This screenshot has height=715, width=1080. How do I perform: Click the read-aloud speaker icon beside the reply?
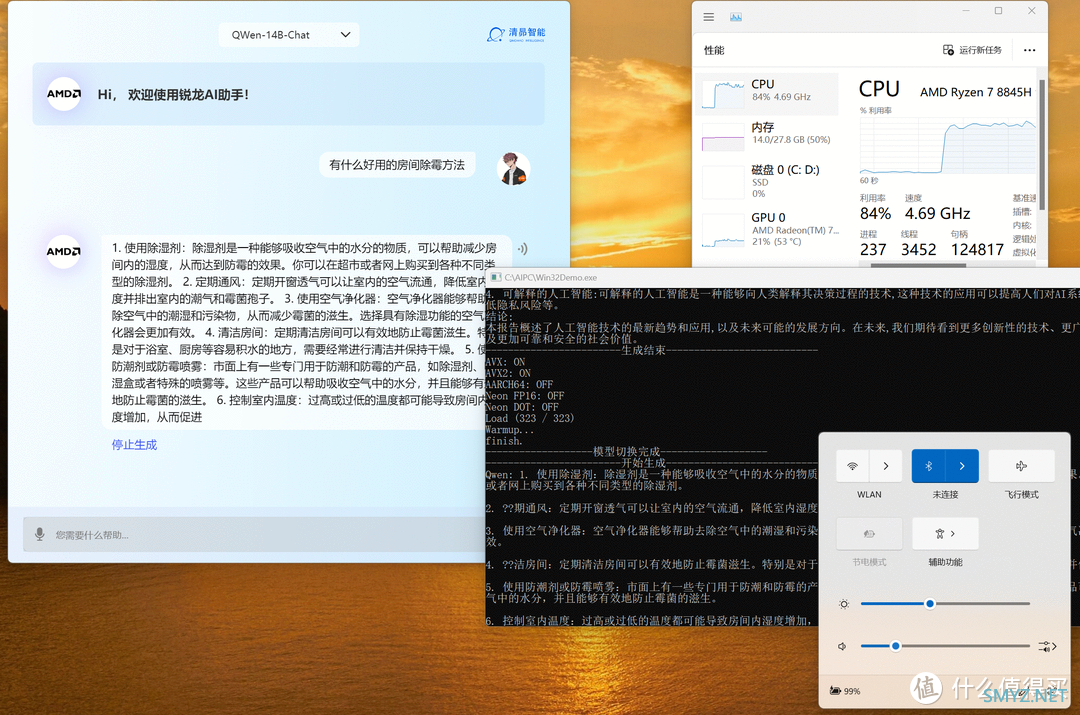tap(523, 249)
